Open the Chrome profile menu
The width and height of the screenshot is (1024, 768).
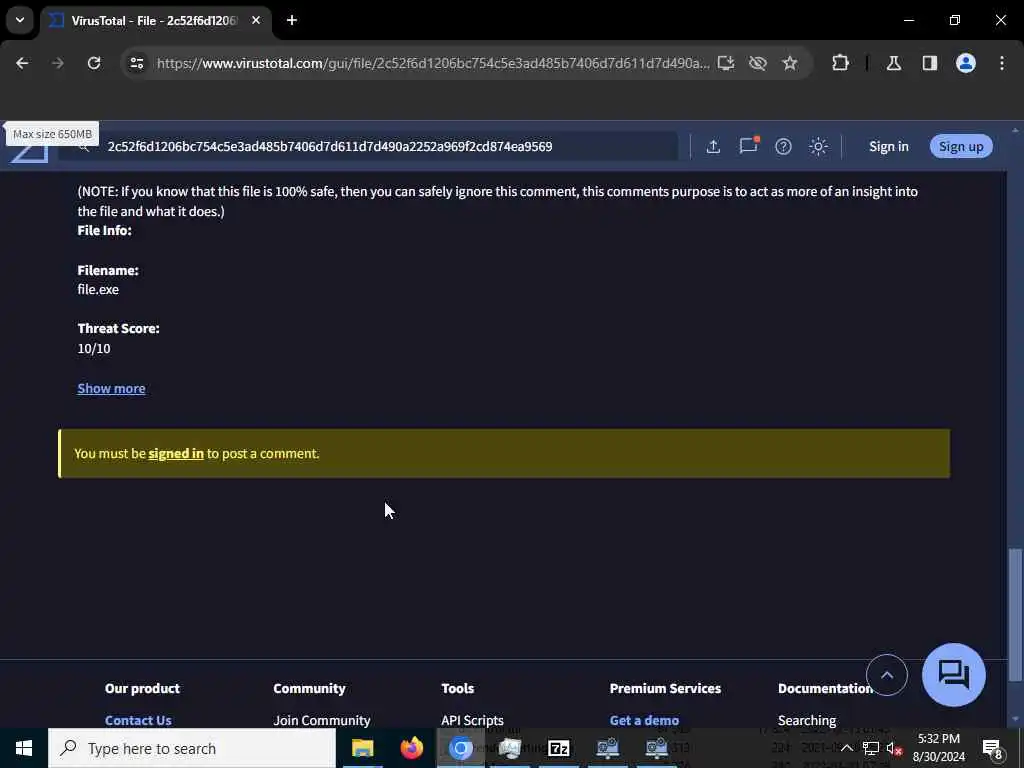[966, 63]
